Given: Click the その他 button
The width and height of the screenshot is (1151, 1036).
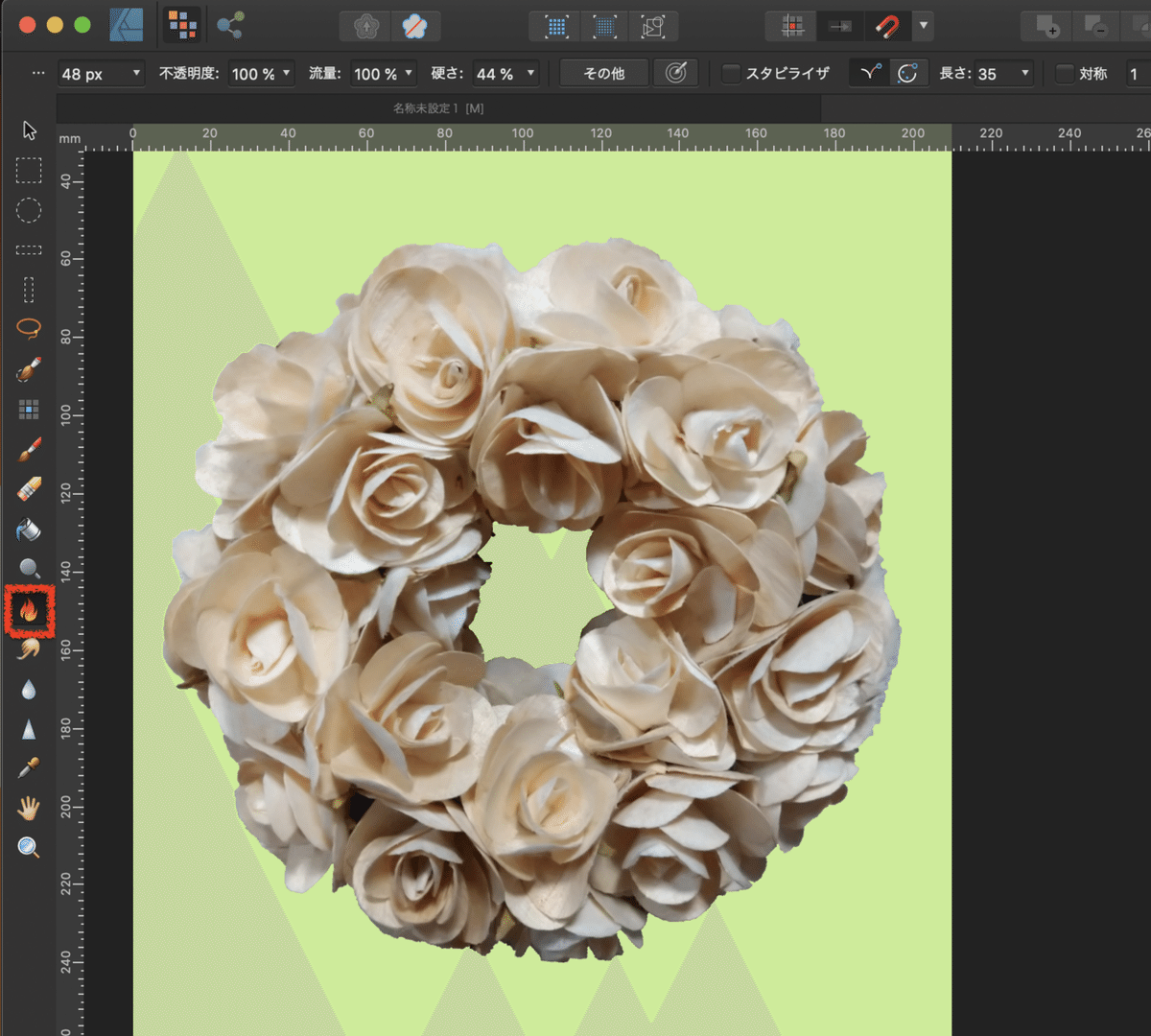Looking at the screenshot, I should 603,74.
